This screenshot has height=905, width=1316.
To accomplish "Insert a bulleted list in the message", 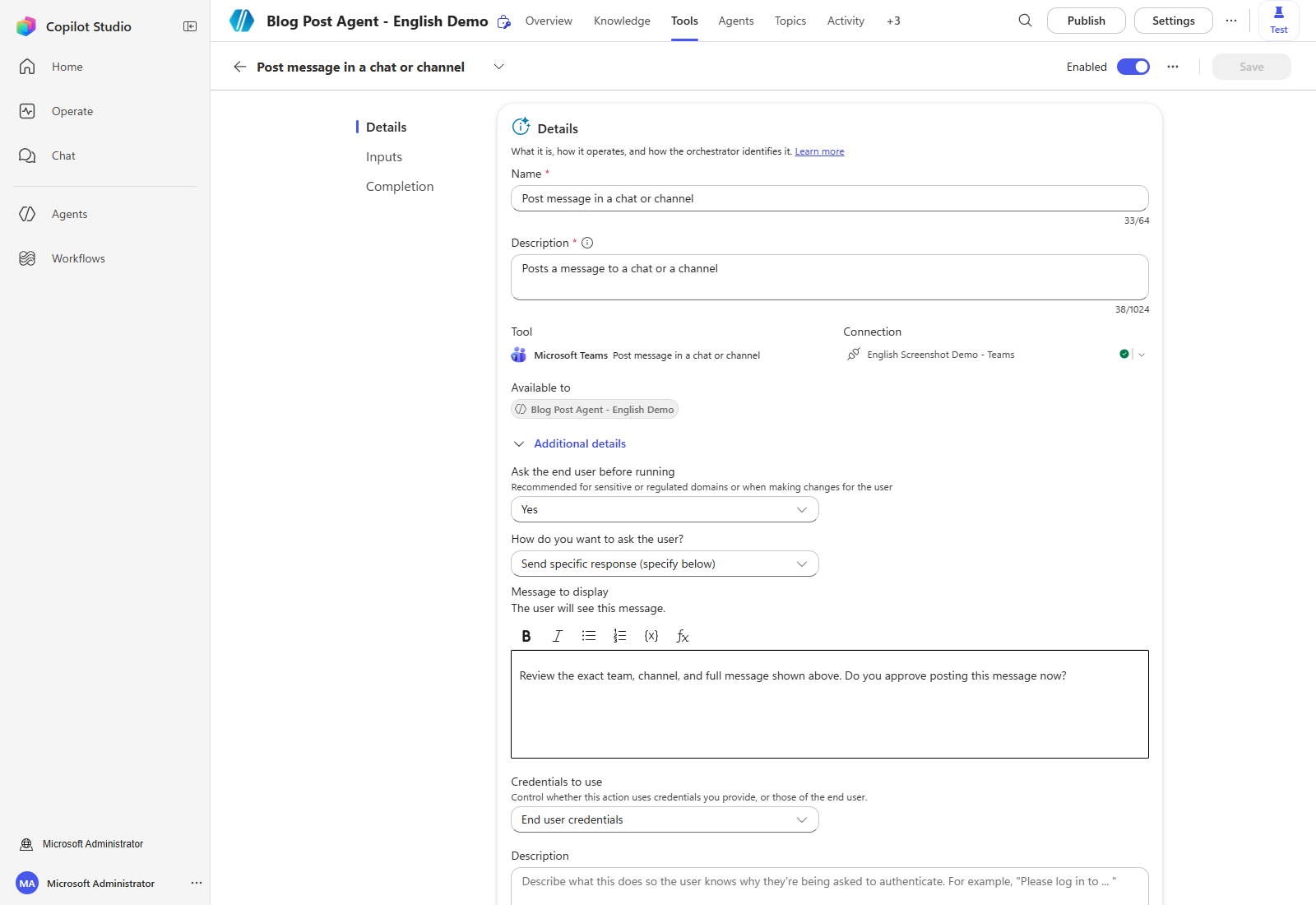I will (x=589, y=636).
